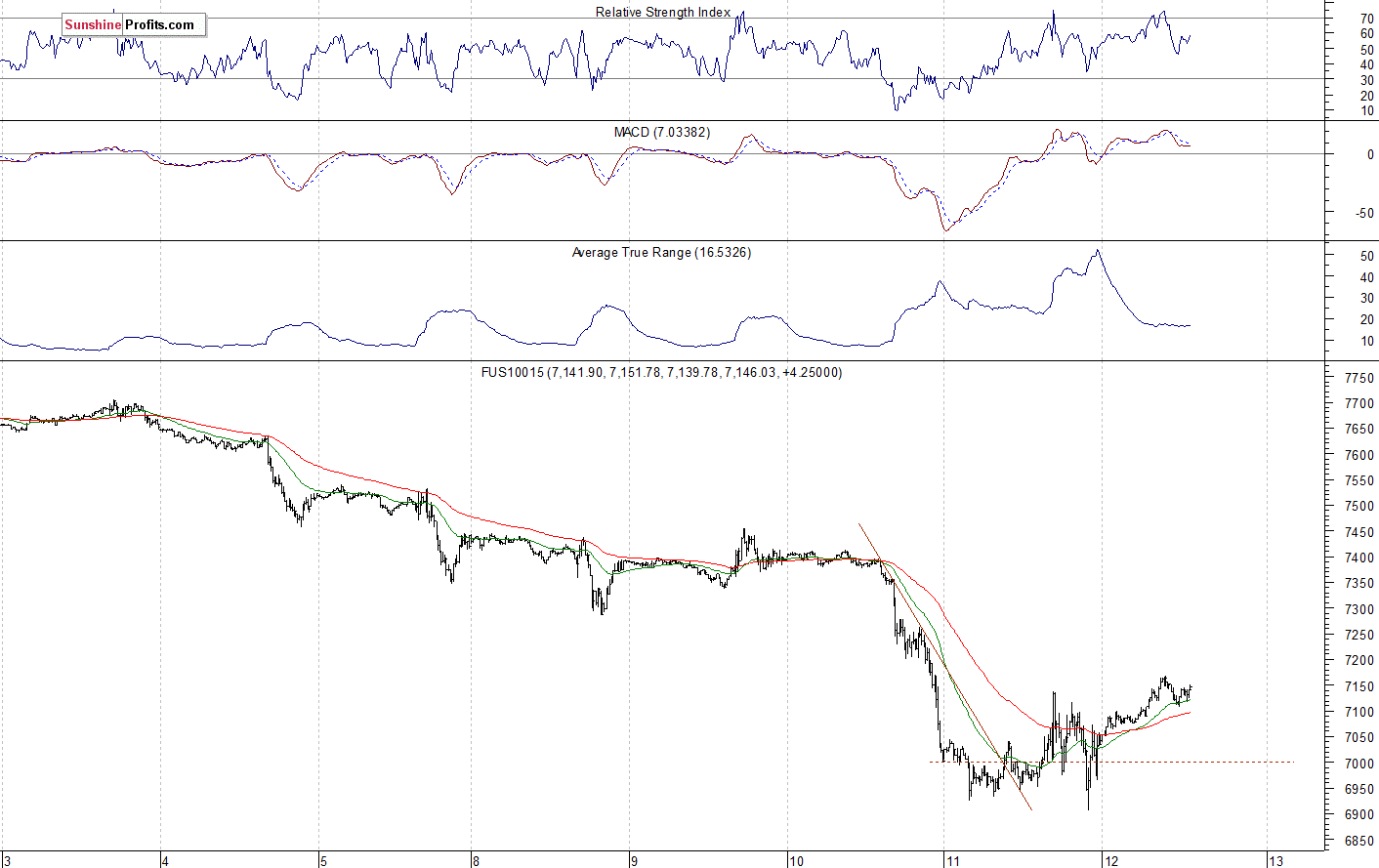Click the MACD 0 axis value
The width and height of the screenshot is (1379, 868).
pos(1370,154)
